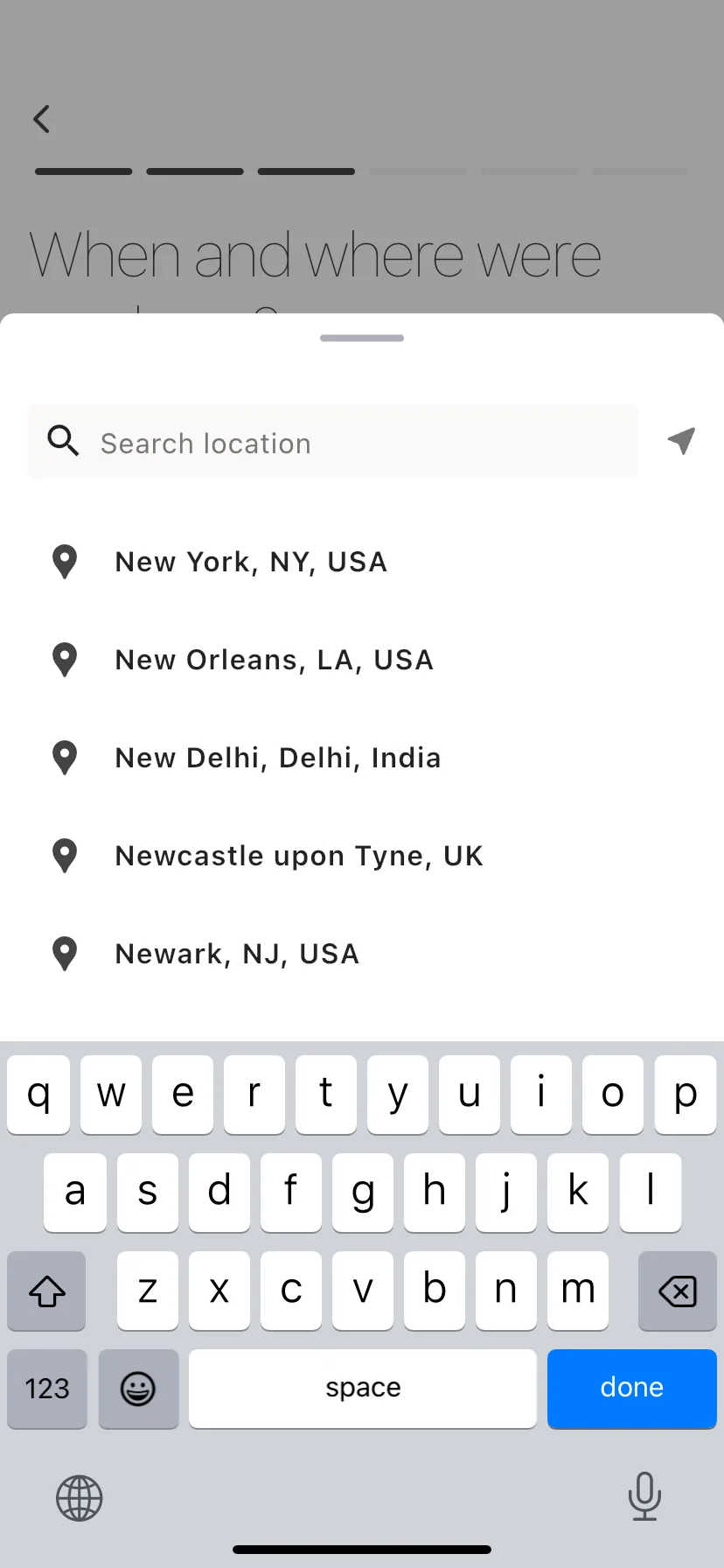Use current location arrow icon
724x1568 pixels.
(x=681, y=441)
